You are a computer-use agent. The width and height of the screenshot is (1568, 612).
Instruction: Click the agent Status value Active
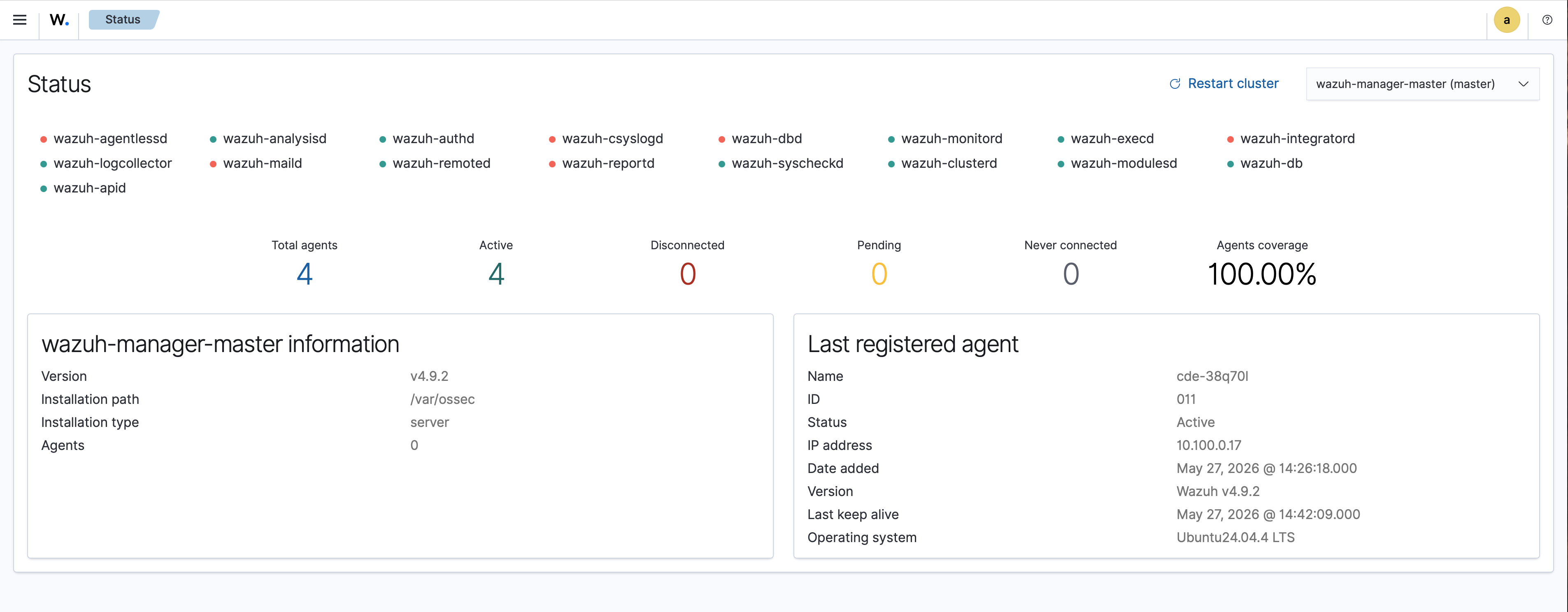click(1195, 422)
